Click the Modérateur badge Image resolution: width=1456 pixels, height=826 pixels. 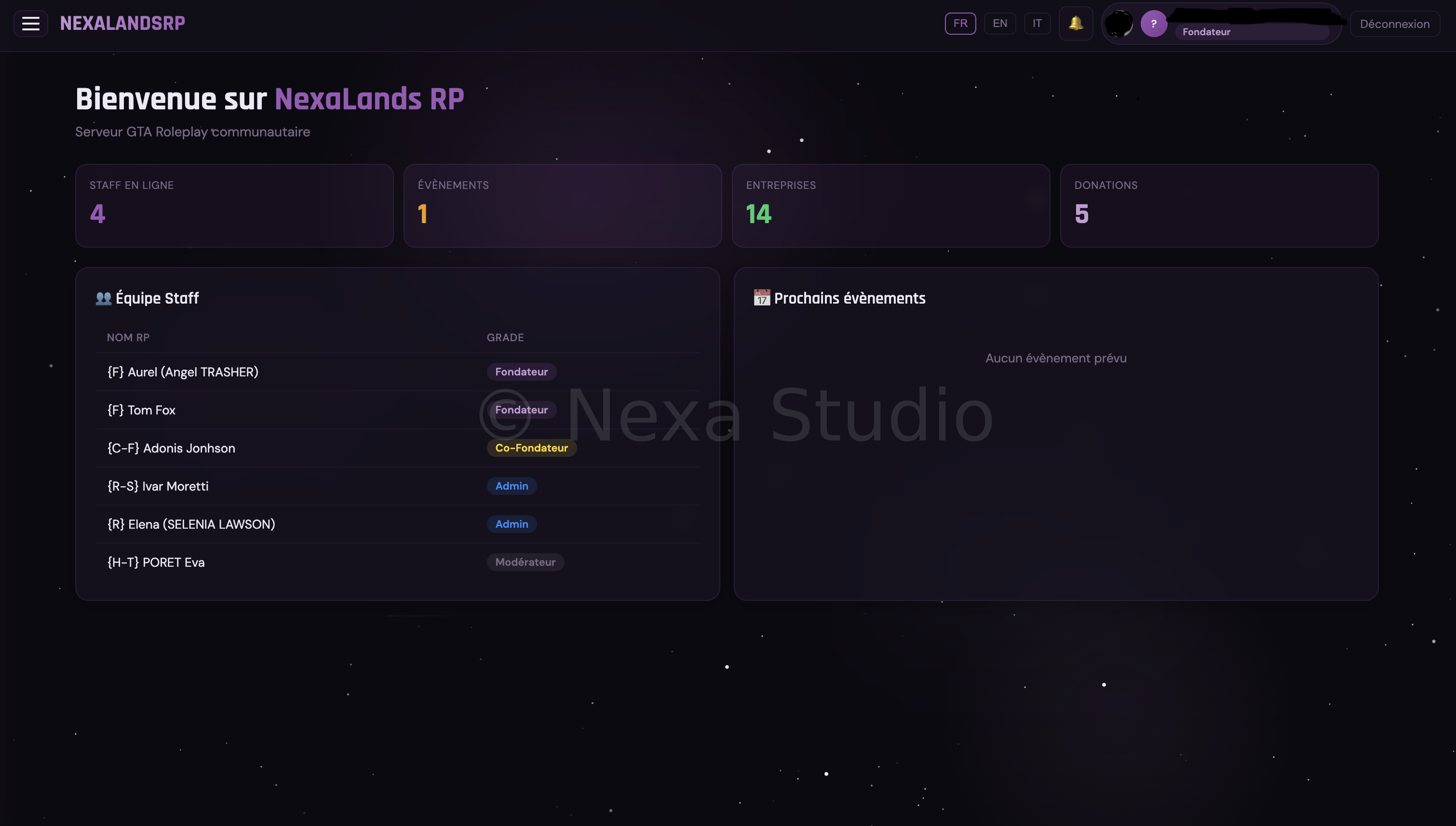526,561
